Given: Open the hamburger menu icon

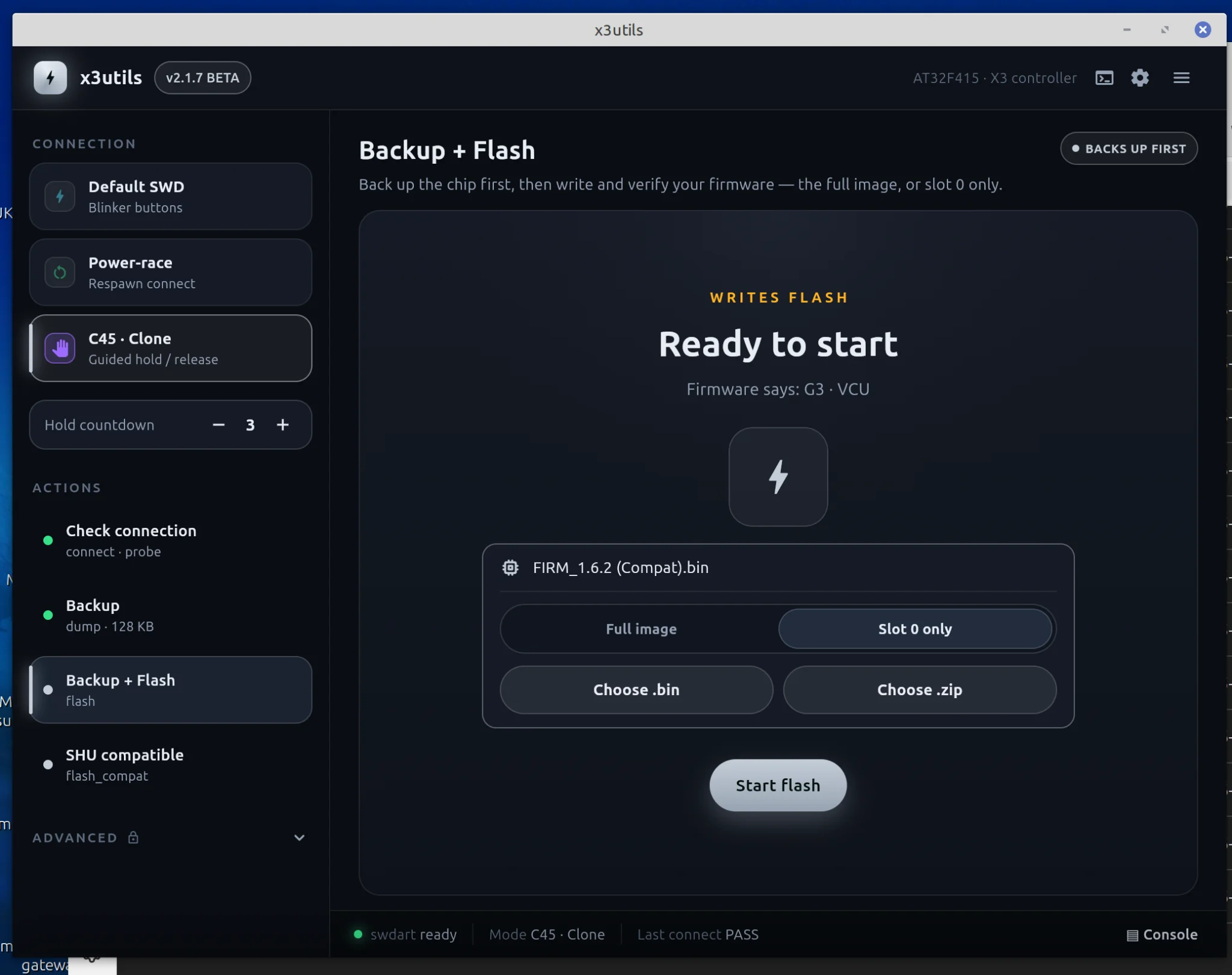Looking at the screenshot, I should tap(1181, 78).
